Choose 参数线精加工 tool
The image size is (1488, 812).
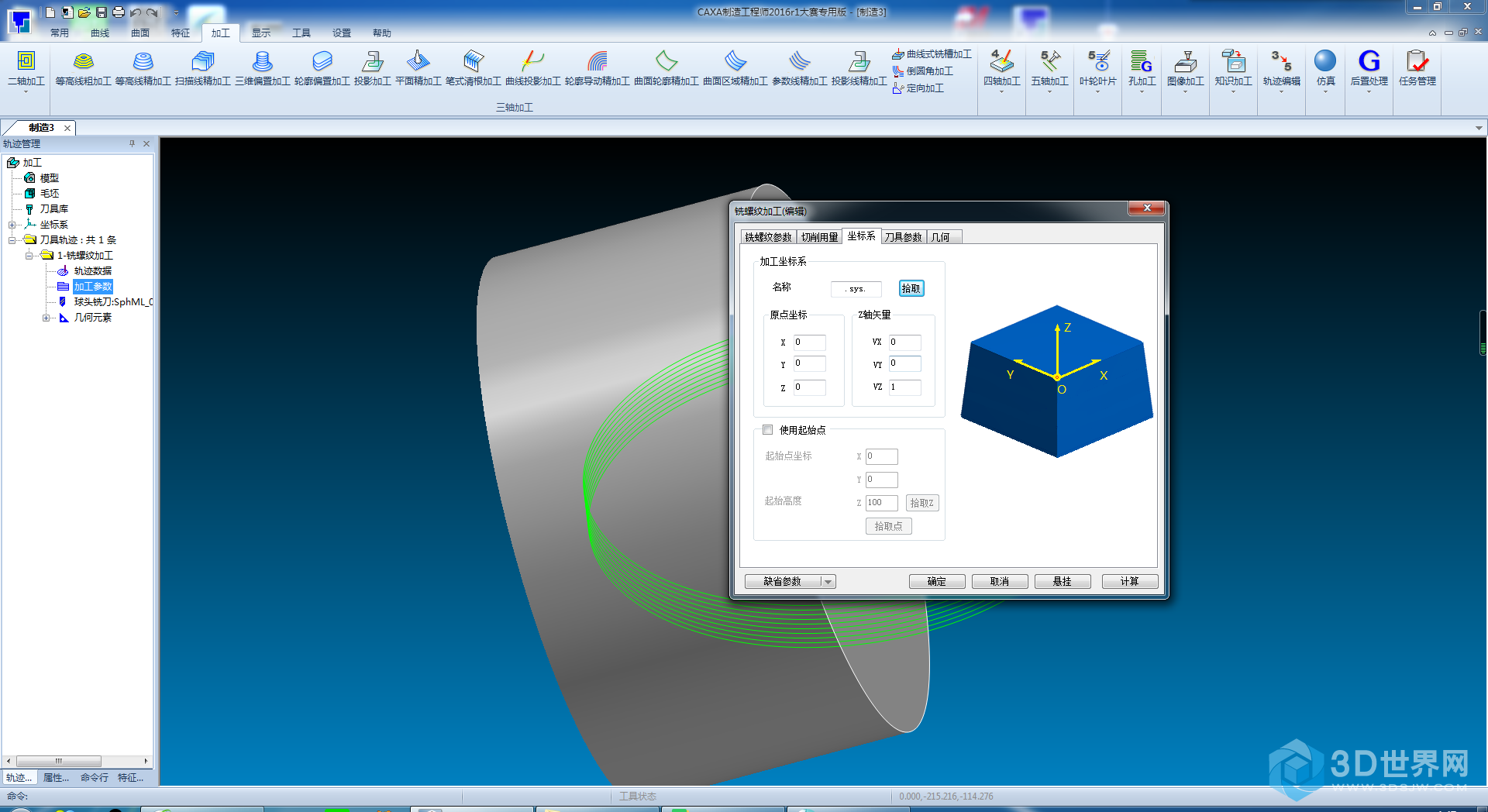pos(800,68)
